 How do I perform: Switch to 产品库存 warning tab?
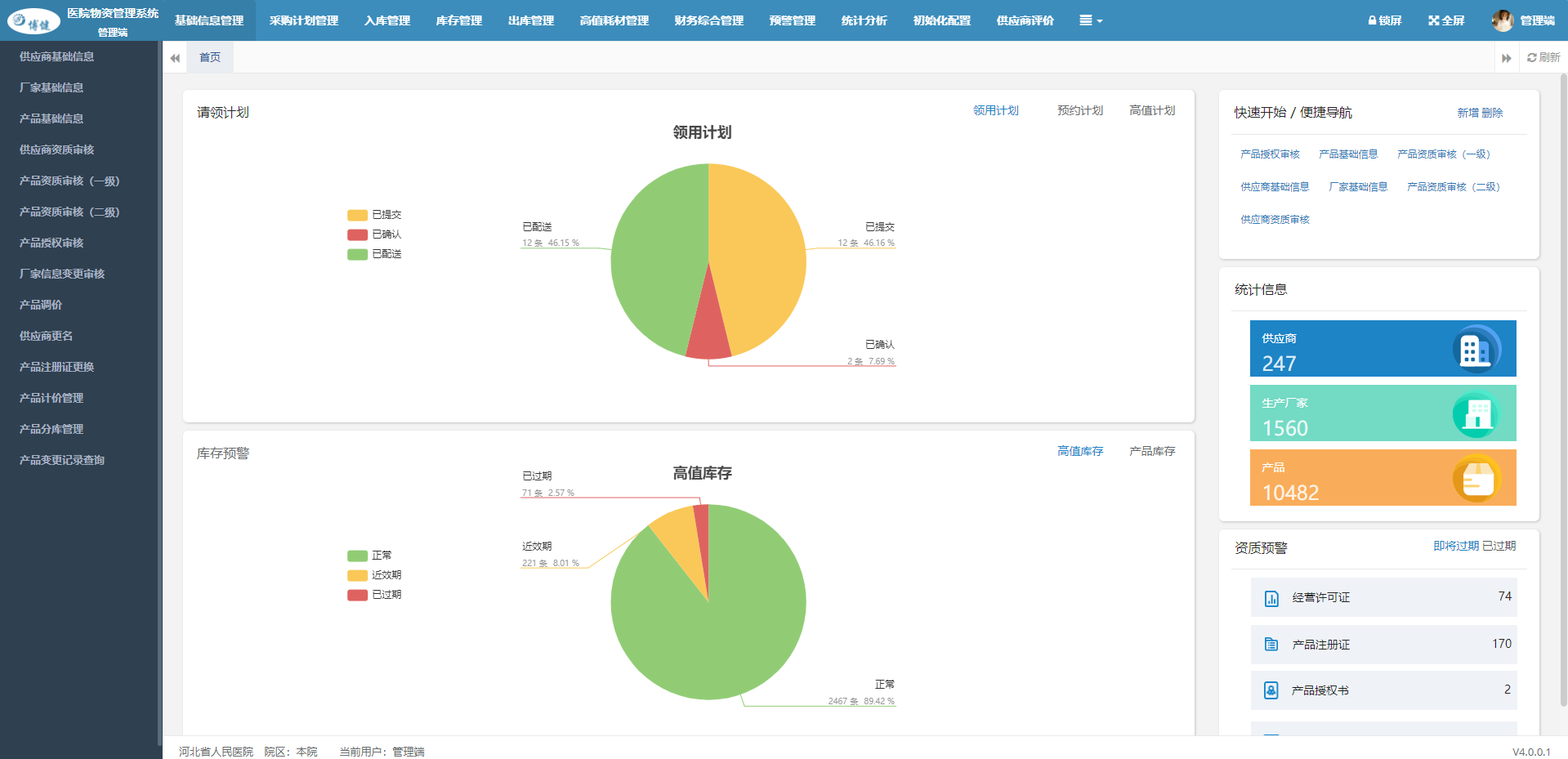point(1152,451)
